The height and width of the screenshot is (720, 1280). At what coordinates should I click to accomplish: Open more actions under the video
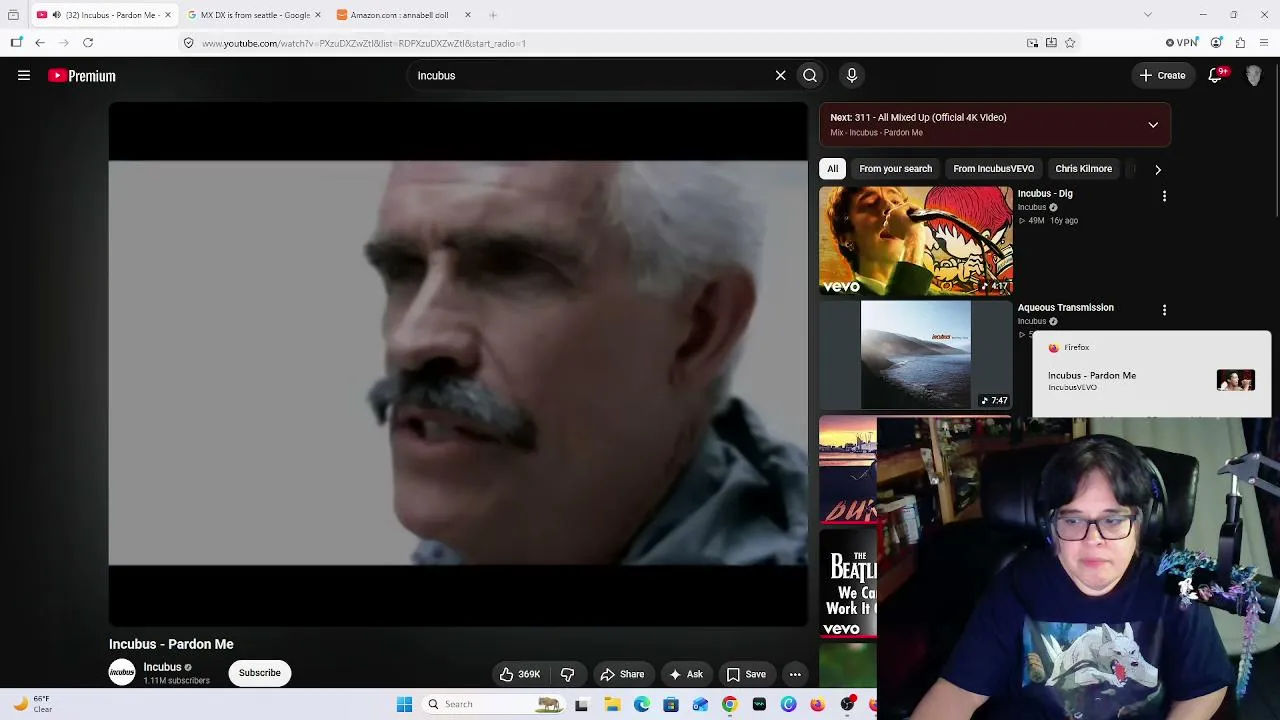click(x=795, y=674)
